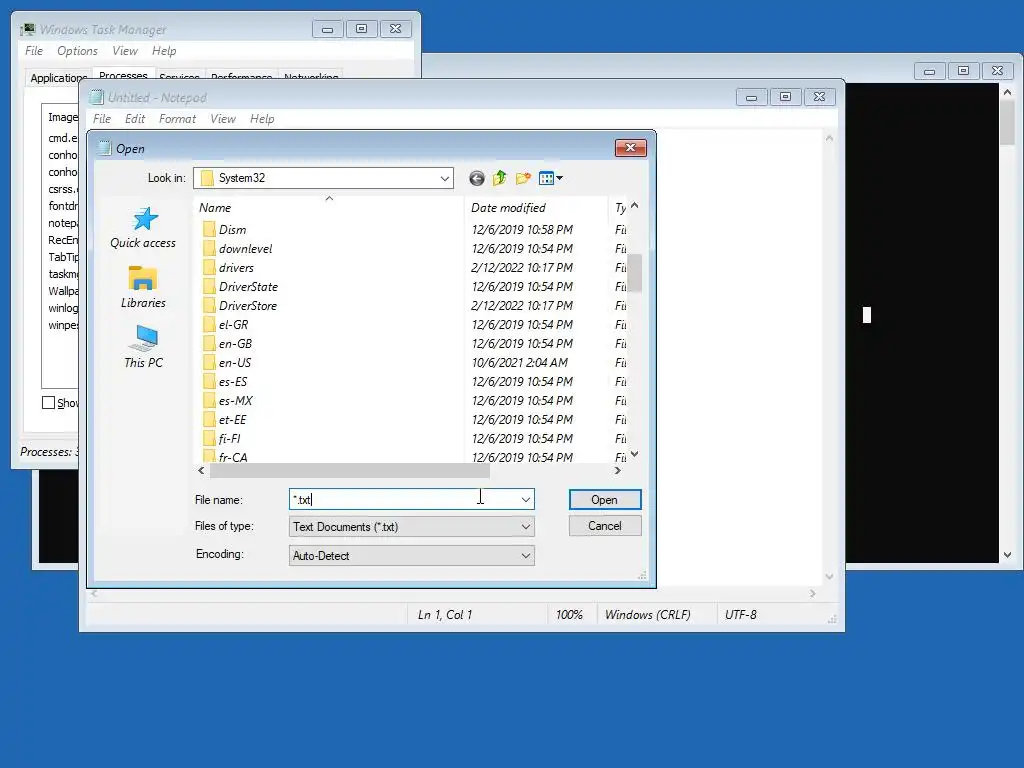Screen dimensions: 1024x768
Task: Switch to Processes tab in Task Manager
Action: 123,75
